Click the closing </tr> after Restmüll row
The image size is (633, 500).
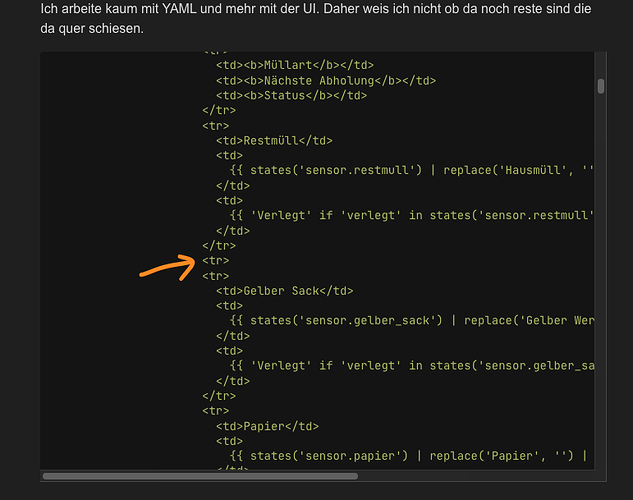pyautogui.click(x=219, y=245)
